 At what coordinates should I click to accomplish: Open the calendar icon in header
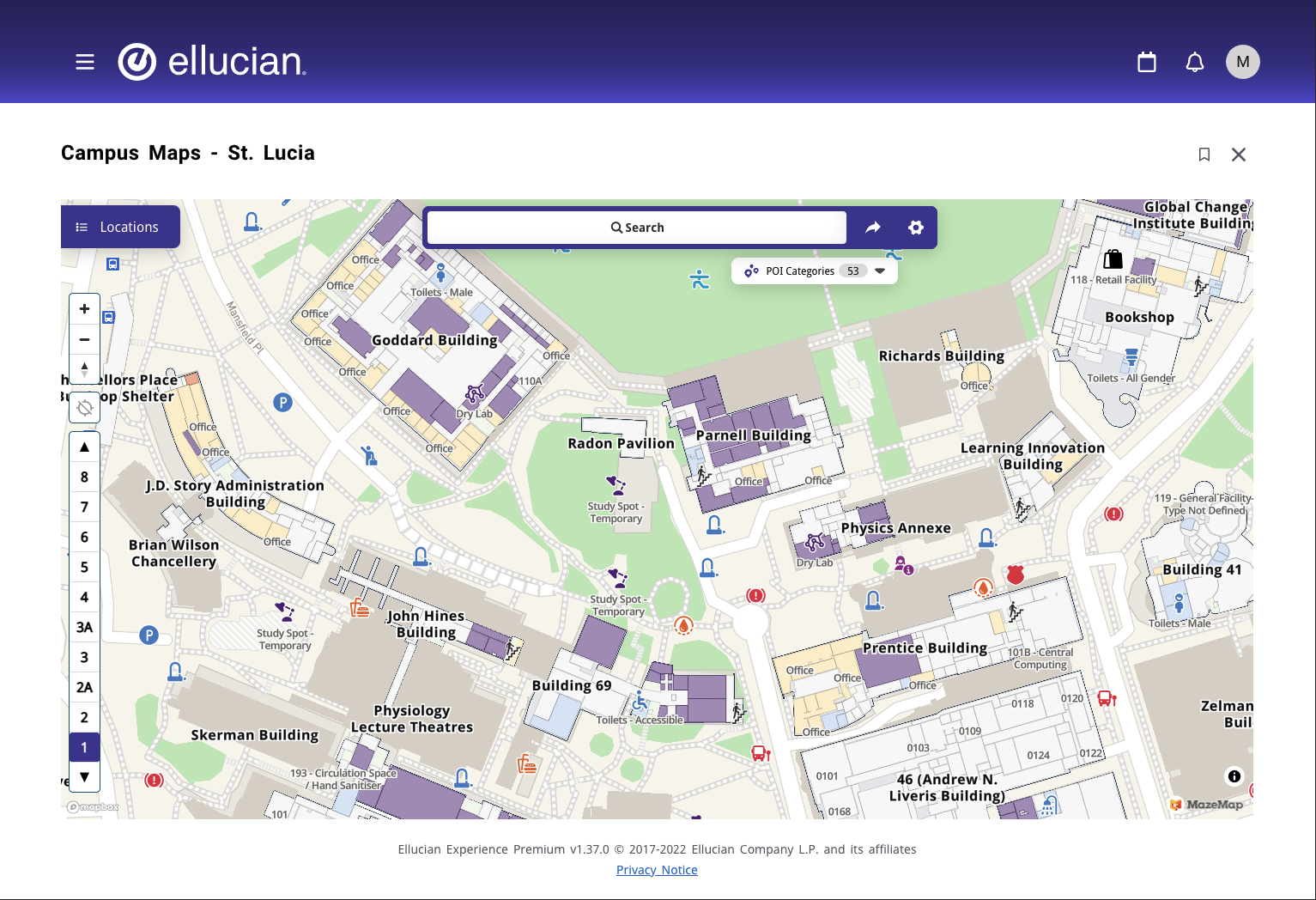click(1146, 61)
